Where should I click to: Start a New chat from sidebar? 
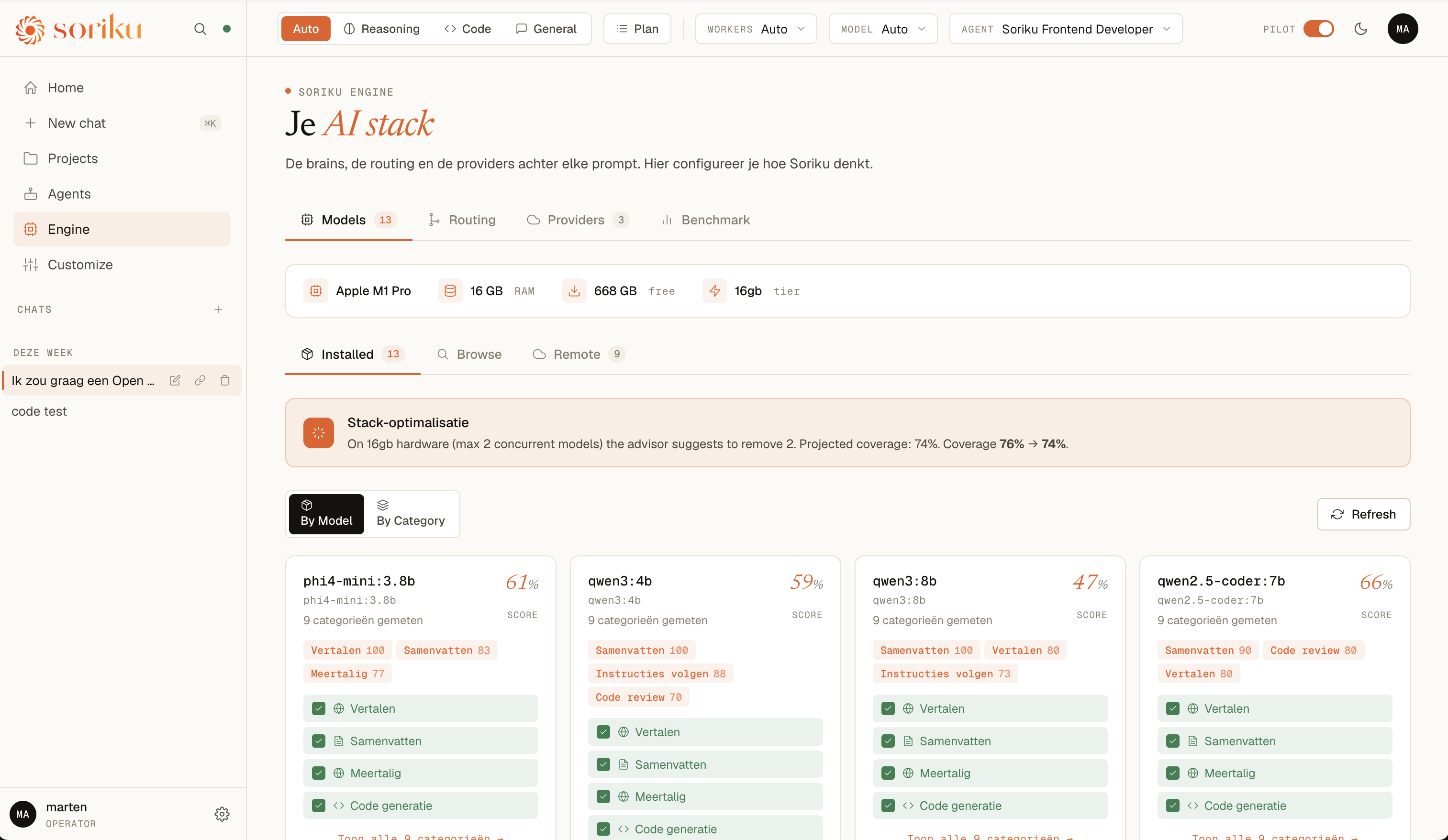tap(122, 123)
